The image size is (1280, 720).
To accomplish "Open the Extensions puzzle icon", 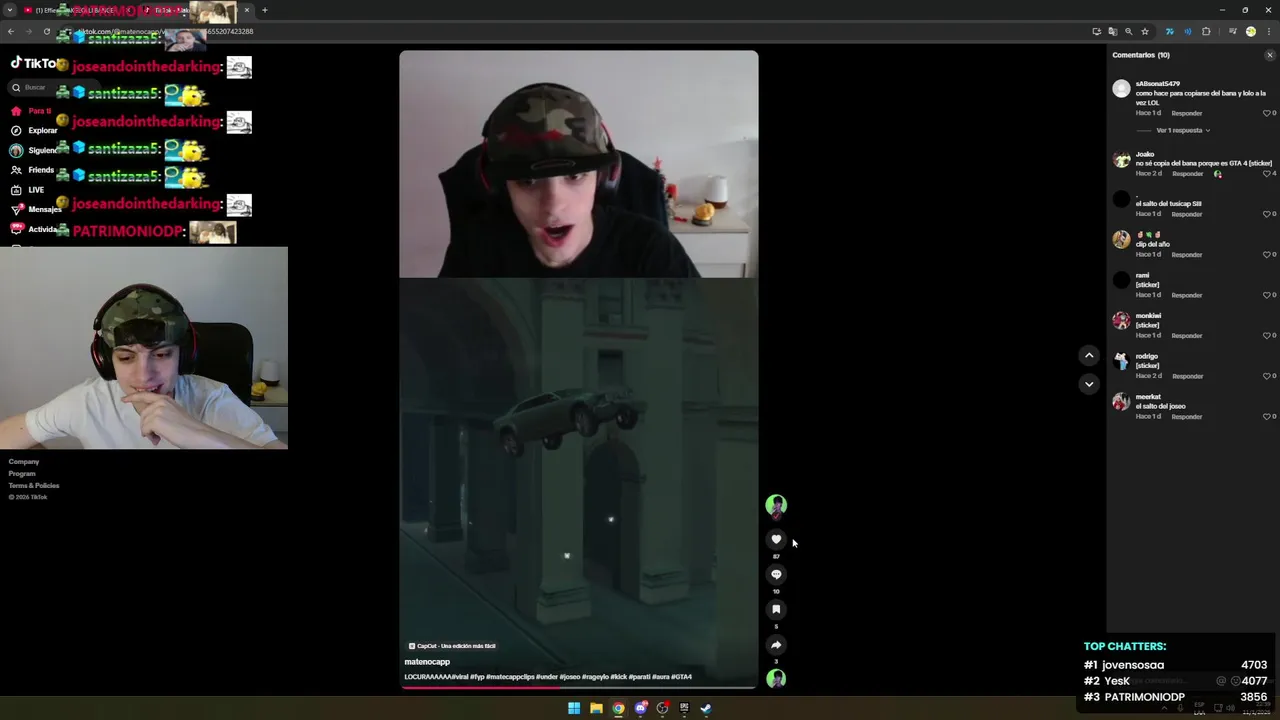I will tap(1206, 31).
